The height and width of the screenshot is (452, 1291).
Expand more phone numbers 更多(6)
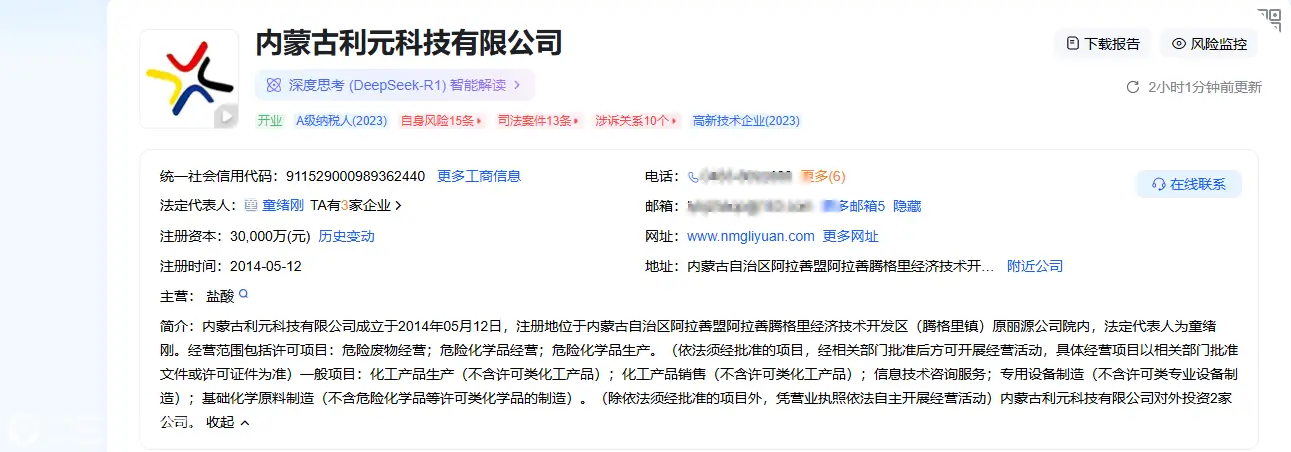823,176
